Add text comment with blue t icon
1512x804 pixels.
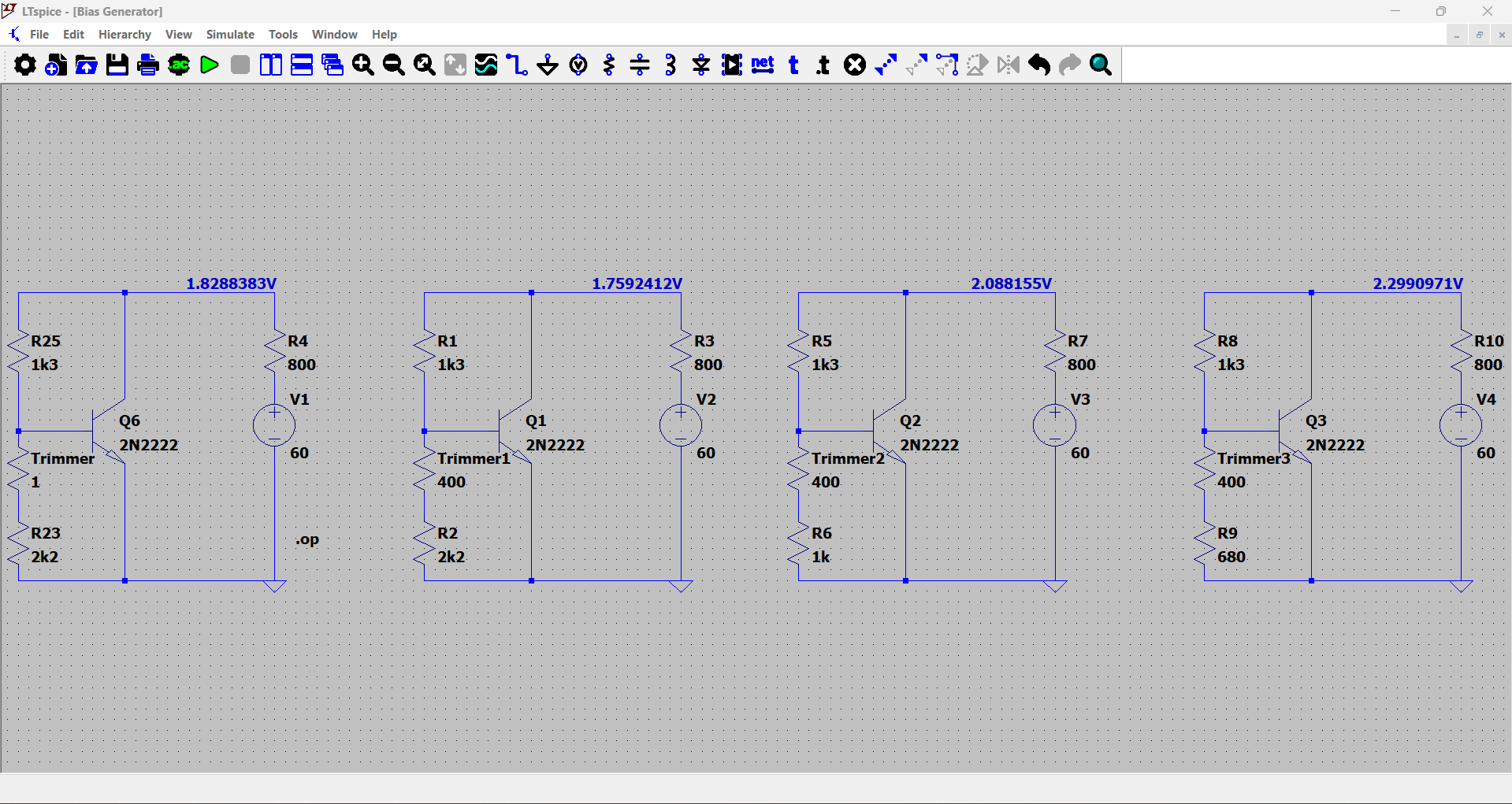793,65
